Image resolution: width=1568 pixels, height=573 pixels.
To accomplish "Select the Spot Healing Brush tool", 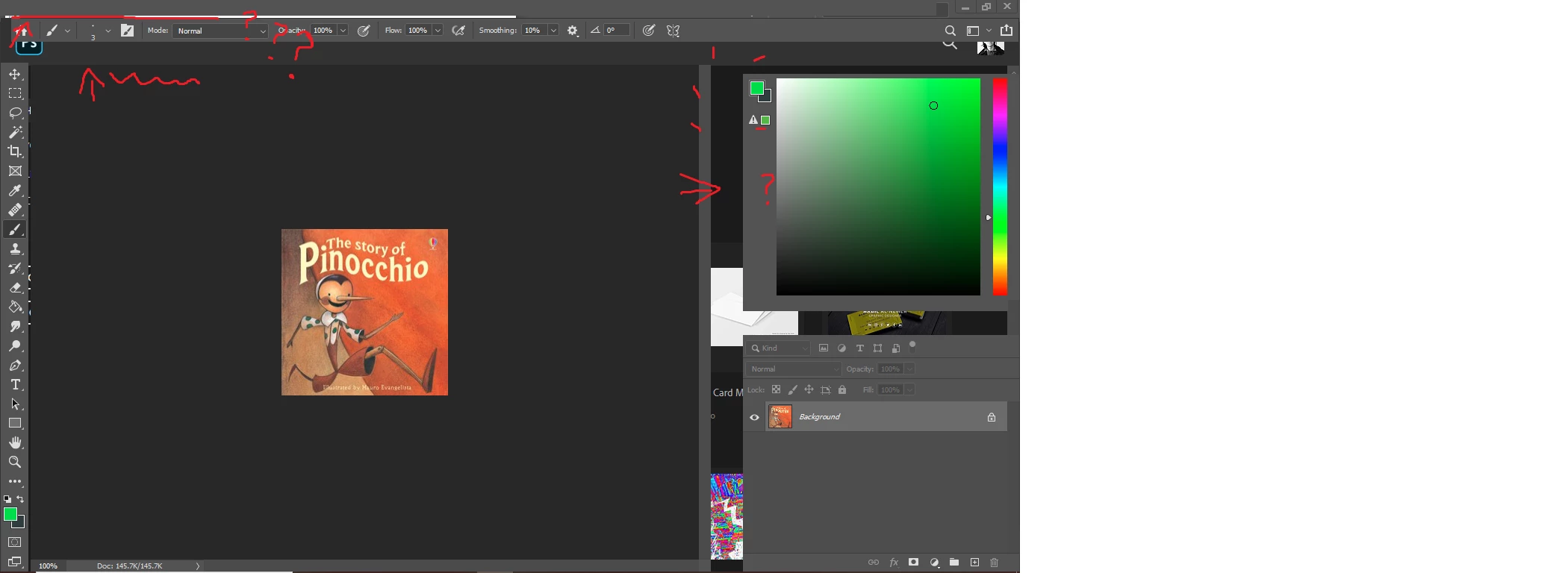I will coord(15,210).
